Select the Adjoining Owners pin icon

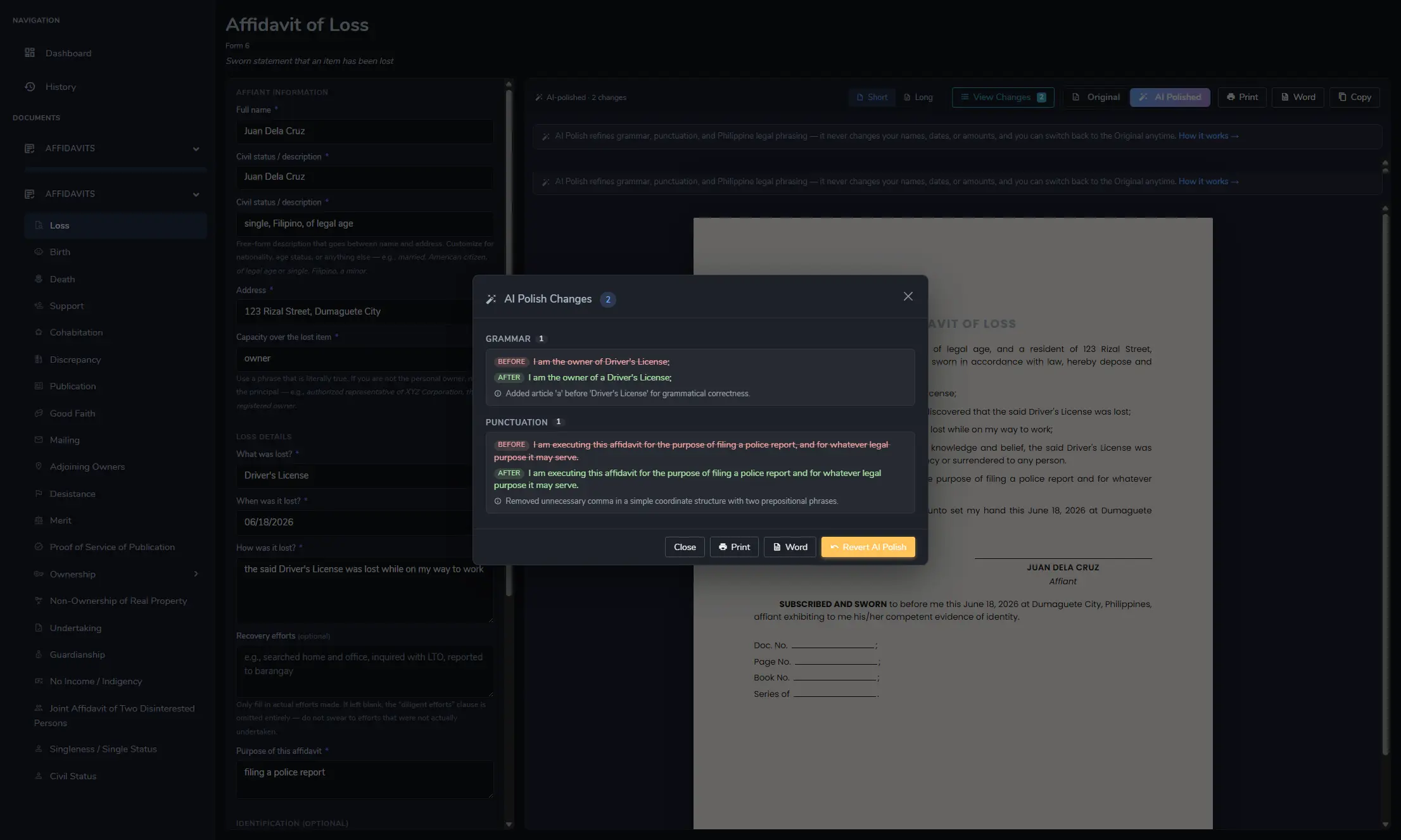click(39, 467)
